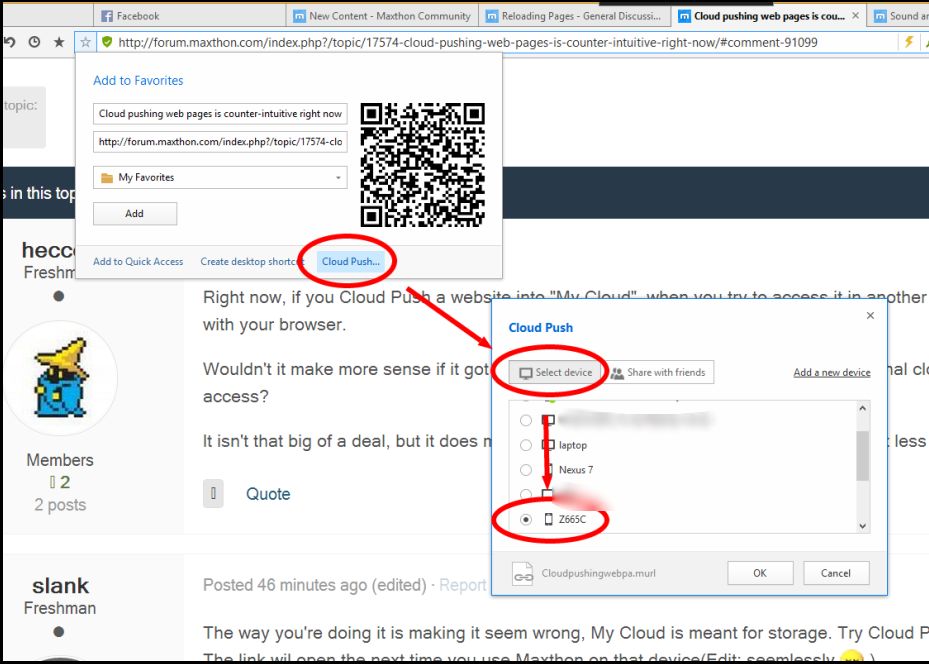Click OK in the Cloud Push dialog
Viewport: 929px width, 664px height.
(760, 573)
